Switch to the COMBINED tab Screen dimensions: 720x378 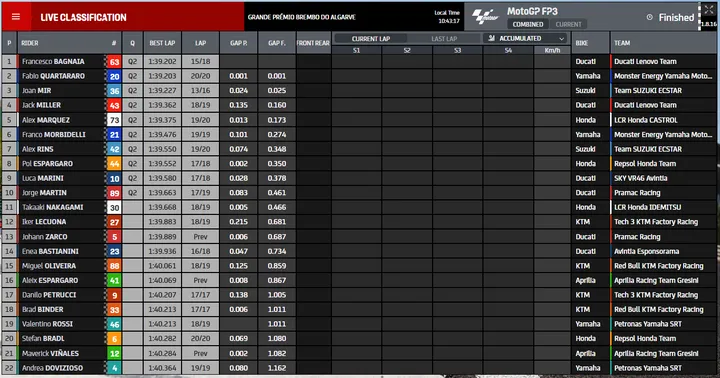tap(528, 24)
